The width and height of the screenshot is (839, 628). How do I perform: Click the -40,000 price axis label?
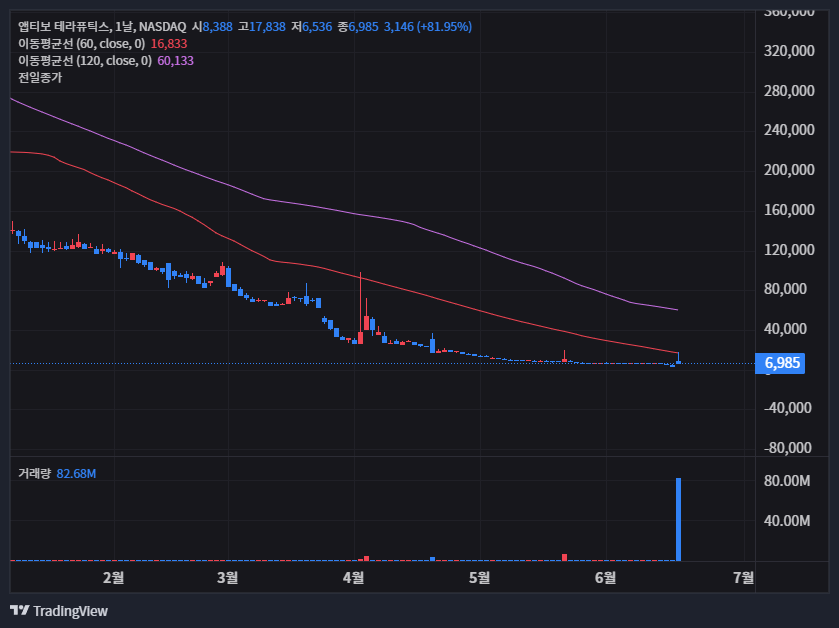click(788, 408)
